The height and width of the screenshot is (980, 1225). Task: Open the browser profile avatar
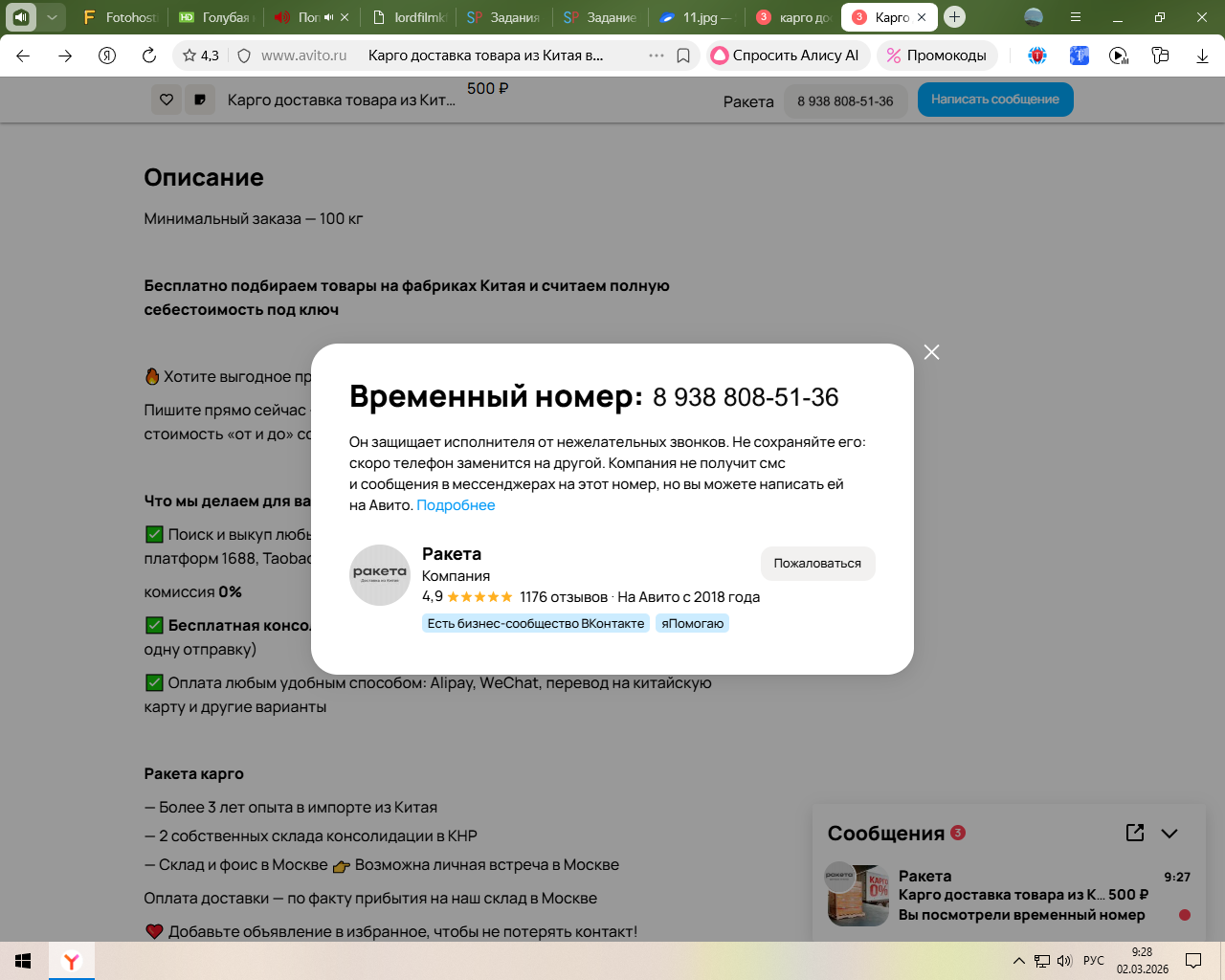(x=1034, y=17)
